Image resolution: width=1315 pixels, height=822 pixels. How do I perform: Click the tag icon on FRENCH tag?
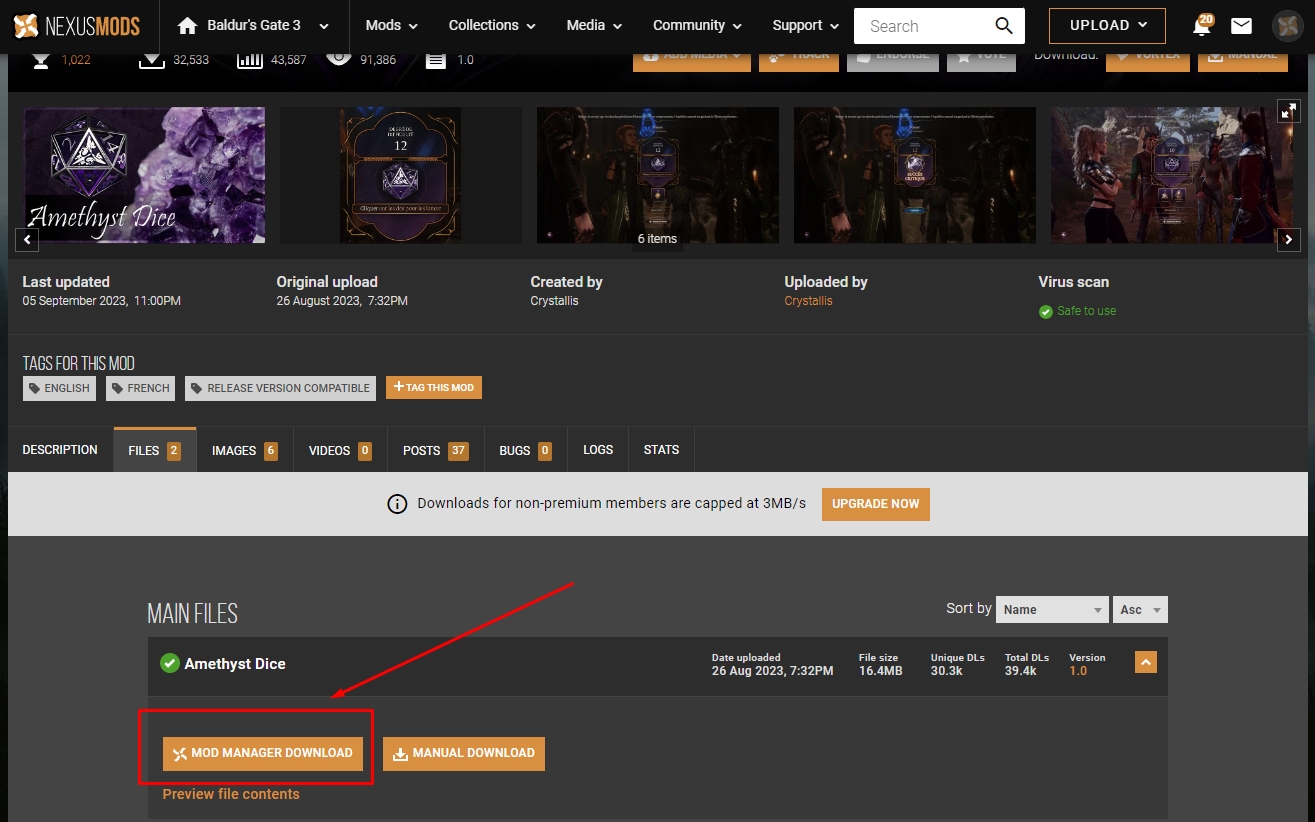click(x=117, y=388)
